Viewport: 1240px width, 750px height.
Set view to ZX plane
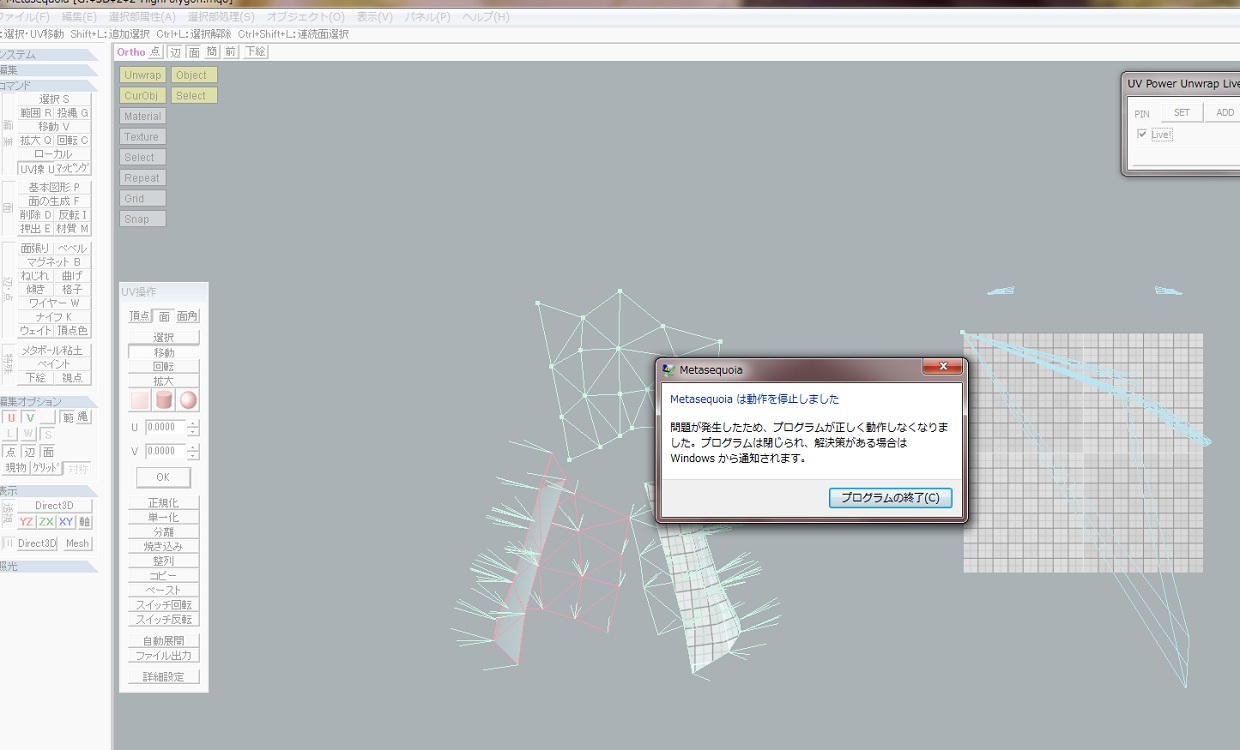point(46,522)
